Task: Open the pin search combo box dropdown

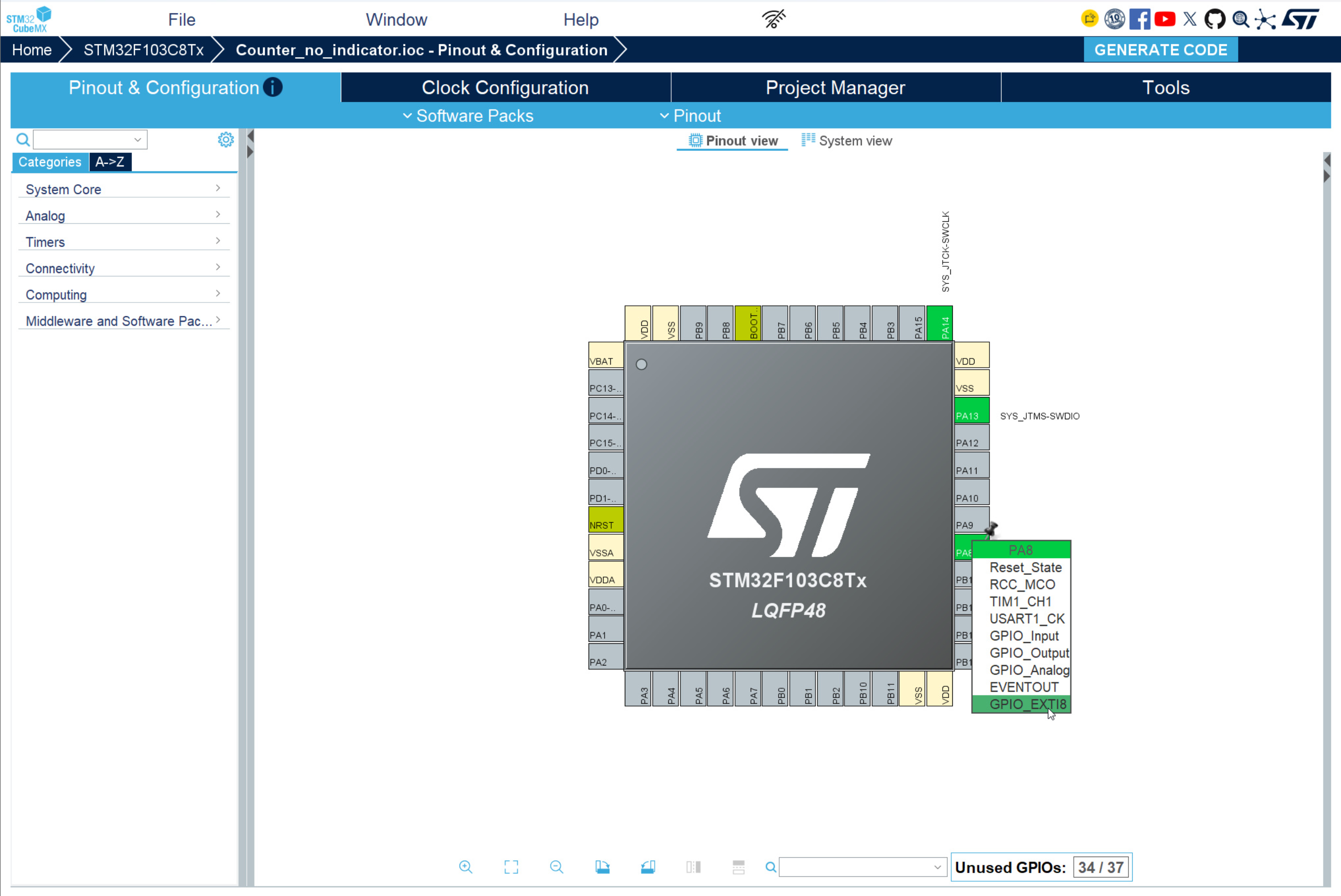Action: 937,867
